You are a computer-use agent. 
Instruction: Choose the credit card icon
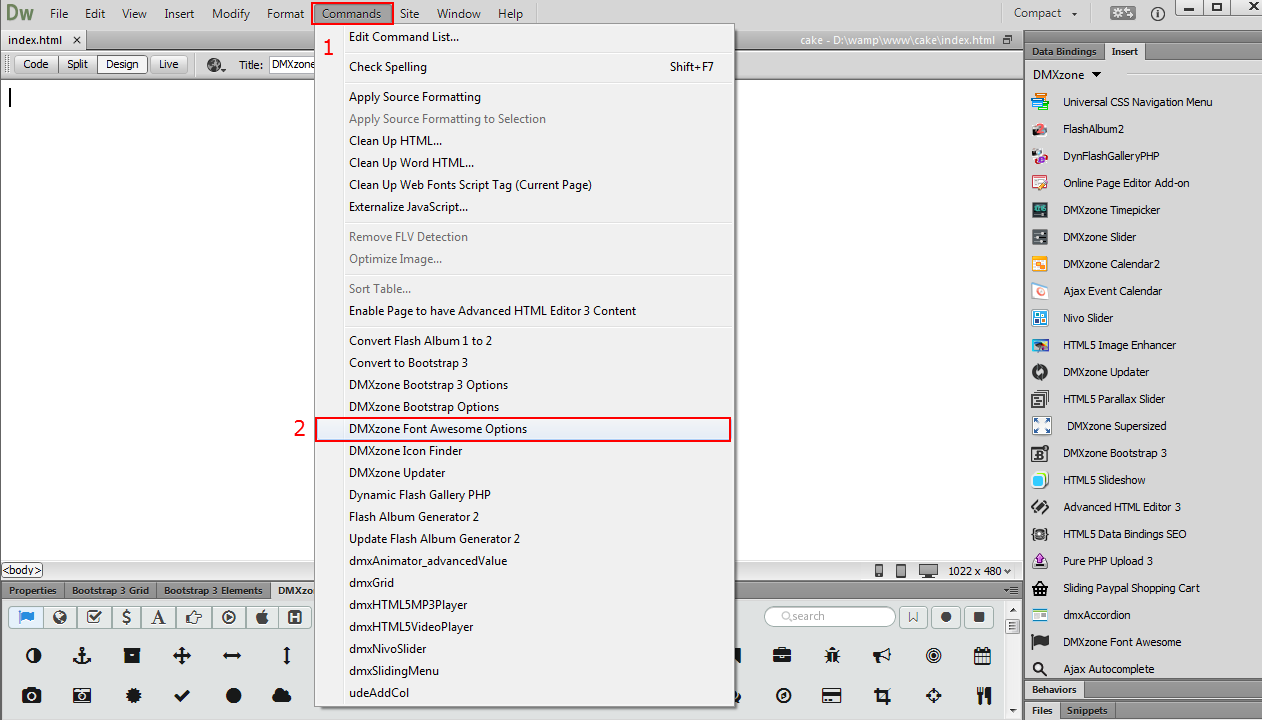831,696
